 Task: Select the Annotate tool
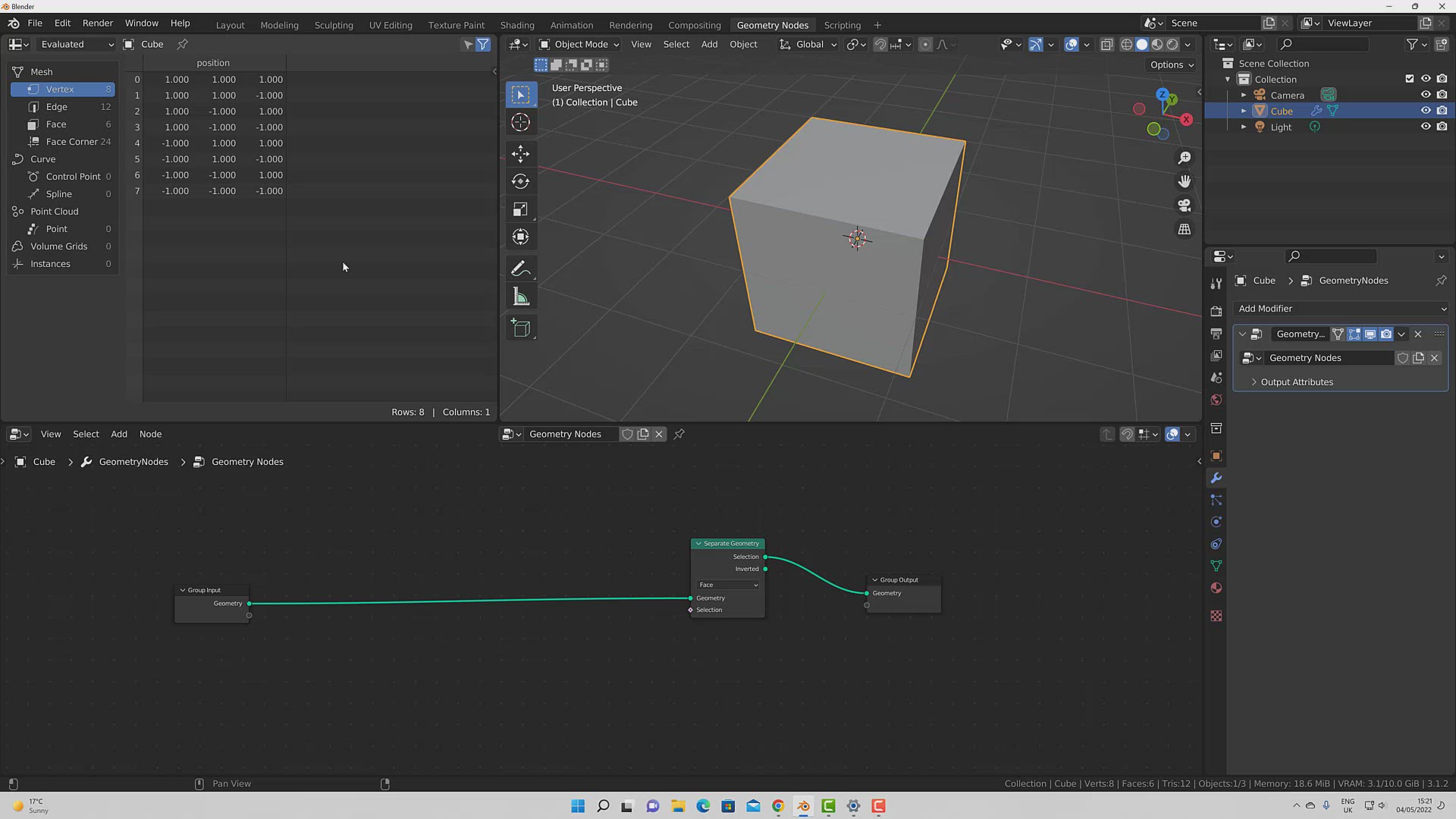click(x=521, y=268)
